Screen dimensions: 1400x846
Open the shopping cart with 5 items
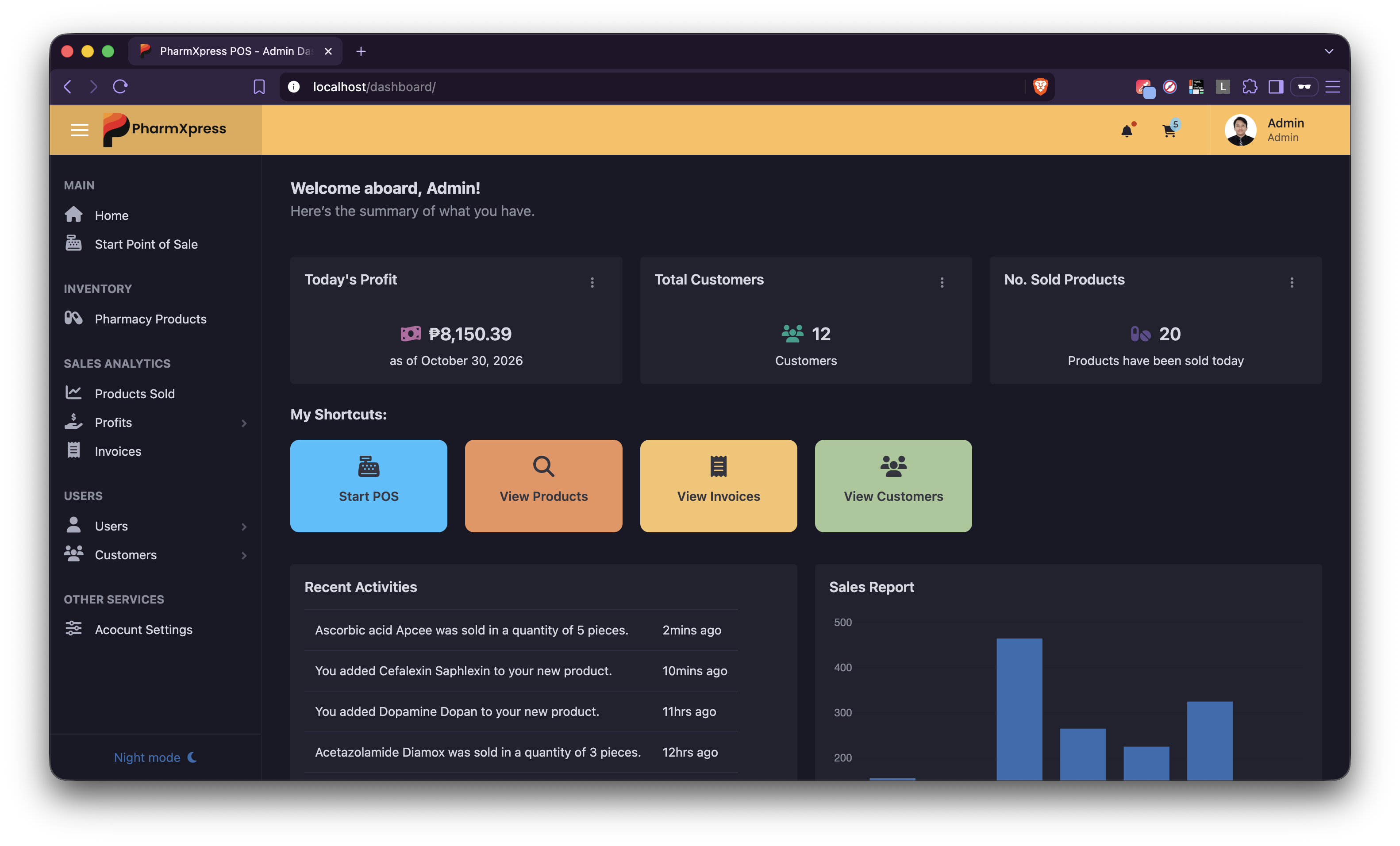[1170, 130]
